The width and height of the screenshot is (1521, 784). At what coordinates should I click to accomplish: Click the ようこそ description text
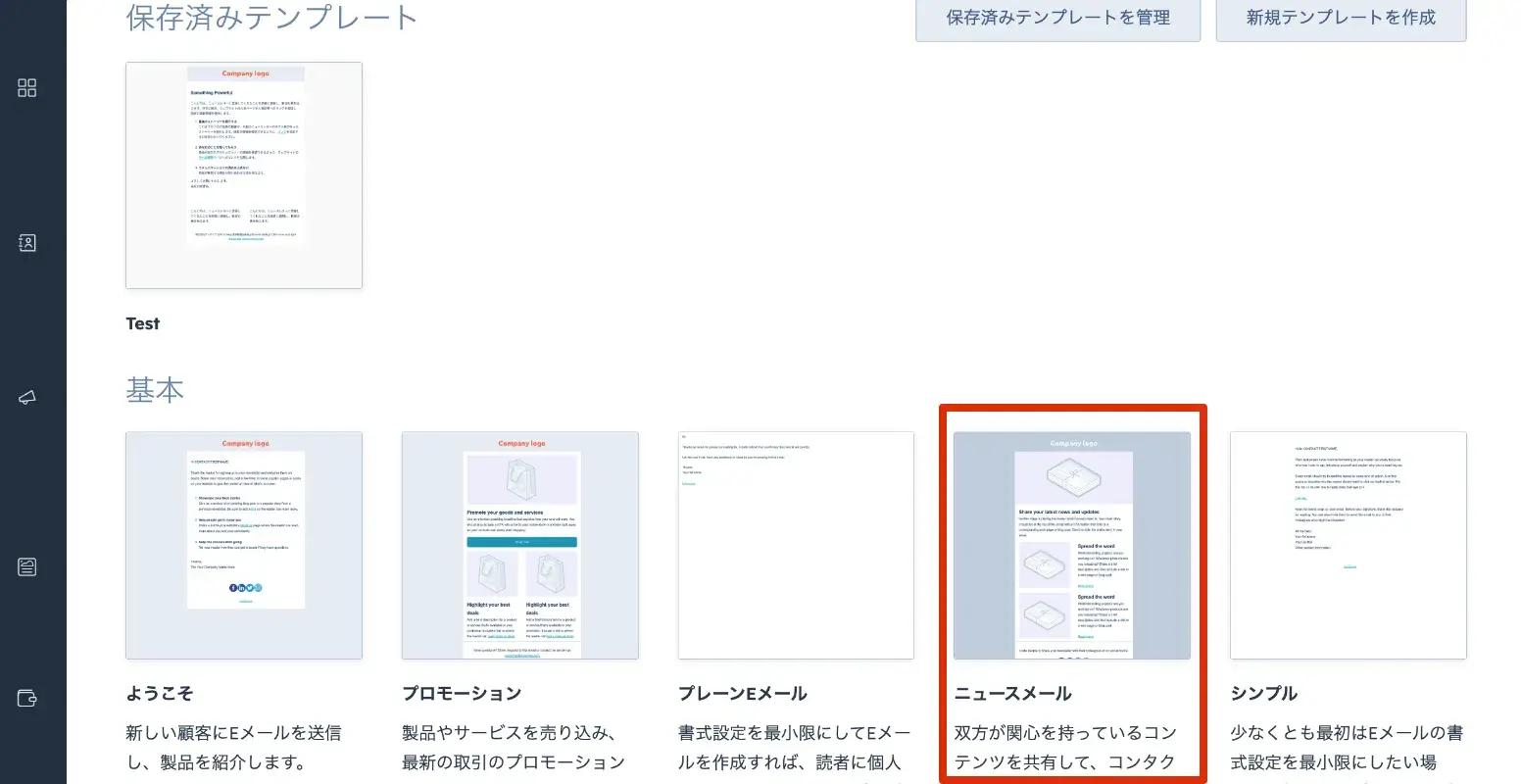234,748
